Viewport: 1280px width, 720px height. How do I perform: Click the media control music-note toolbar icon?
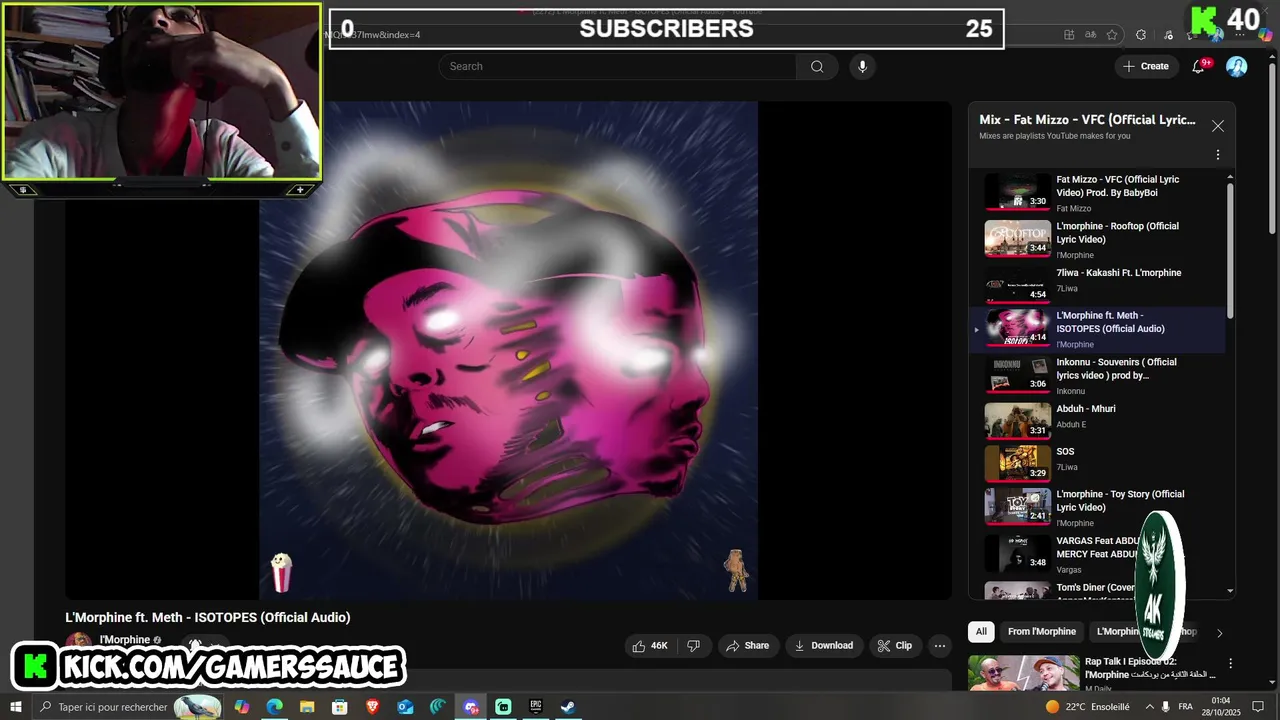(1168, 35)
